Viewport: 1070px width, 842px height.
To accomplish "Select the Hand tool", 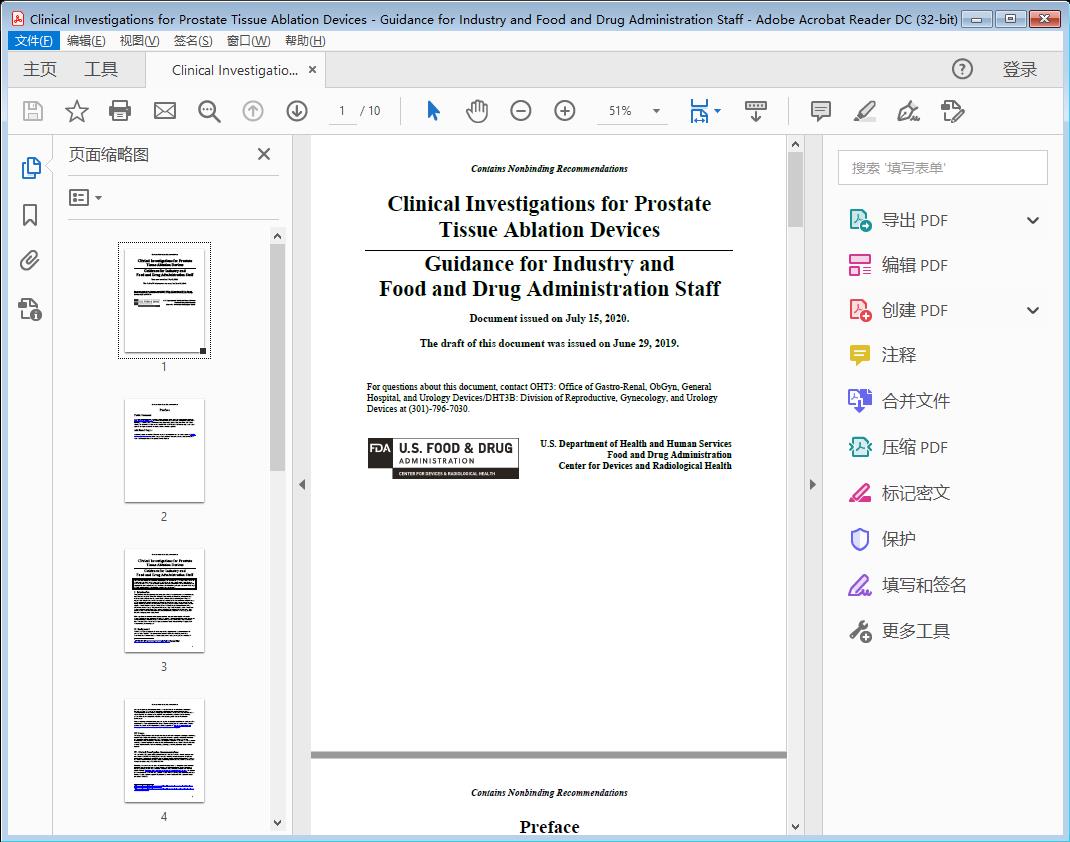I will coord(477,111).
